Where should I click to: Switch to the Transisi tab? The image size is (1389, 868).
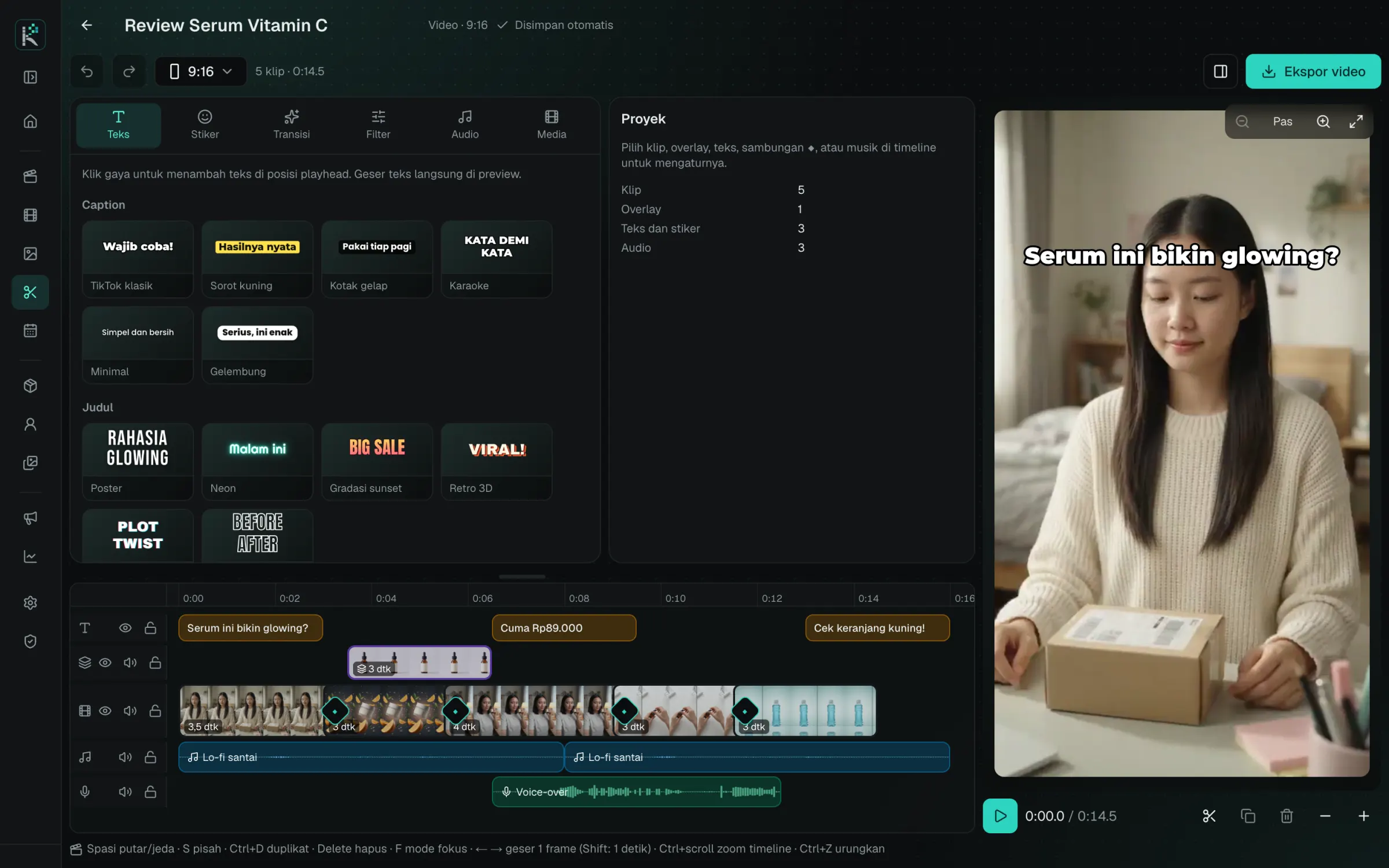tap(291, 125)
